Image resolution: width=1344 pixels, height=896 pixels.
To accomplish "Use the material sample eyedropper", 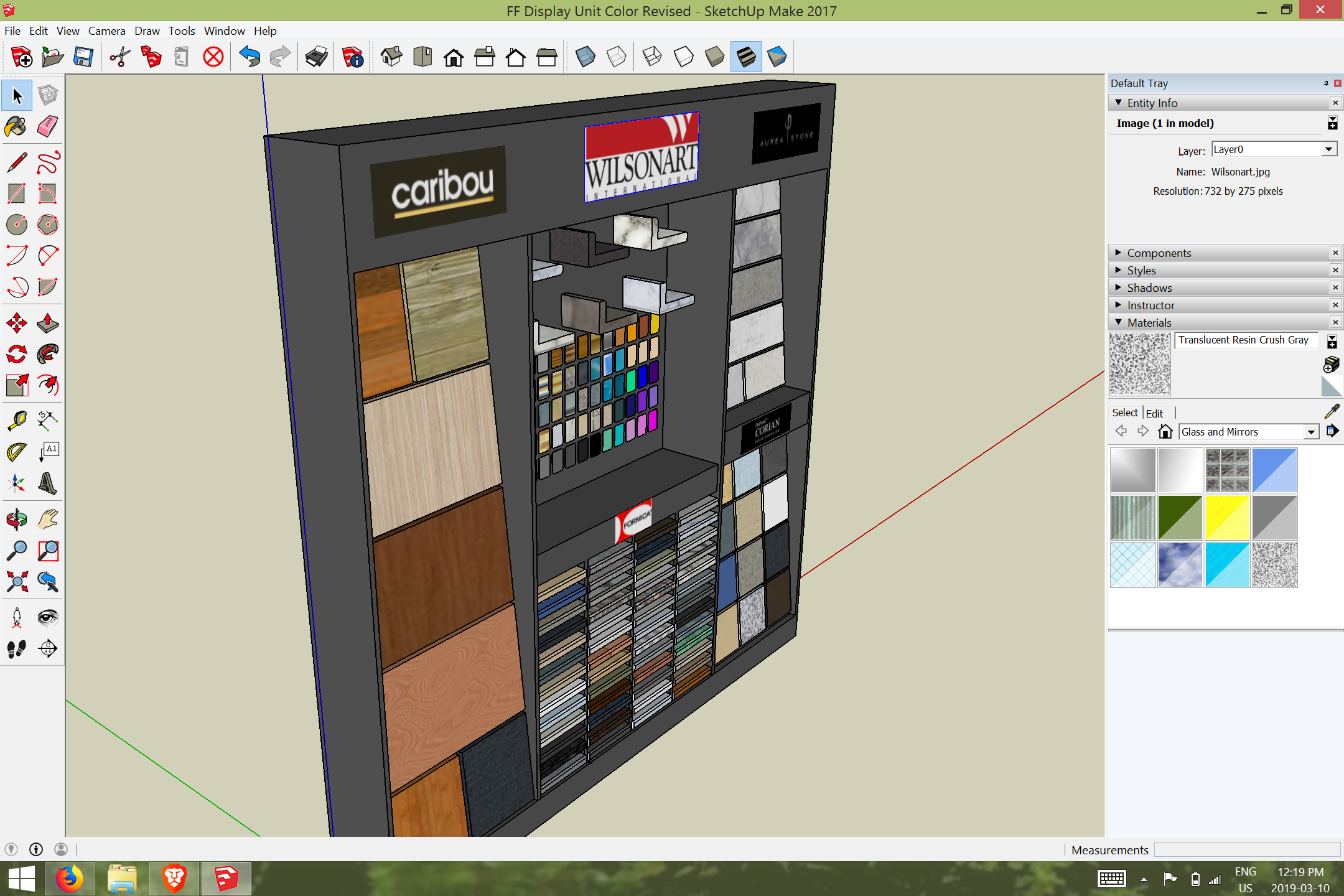I will [1332, 411].
